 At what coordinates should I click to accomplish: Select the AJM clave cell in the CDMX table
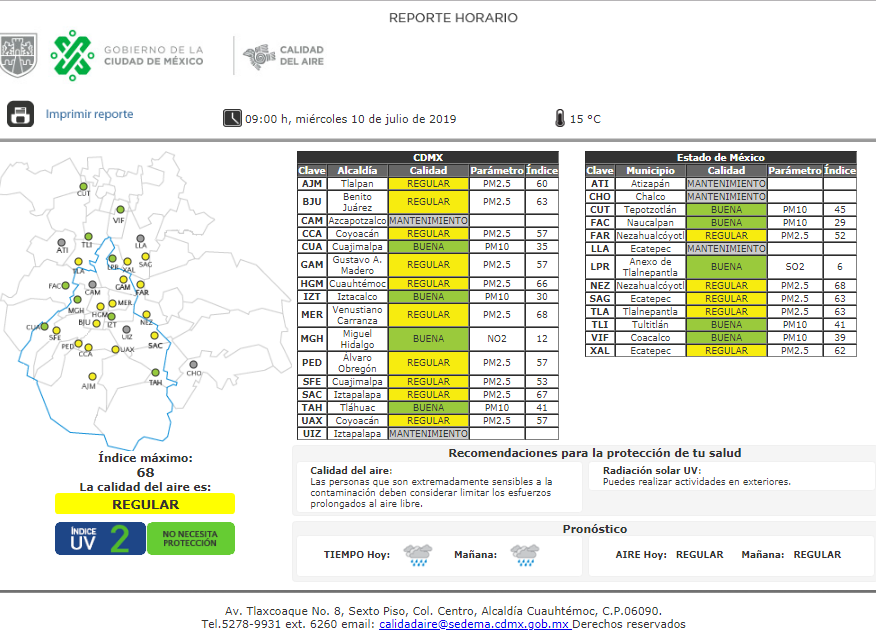[312, 184]
